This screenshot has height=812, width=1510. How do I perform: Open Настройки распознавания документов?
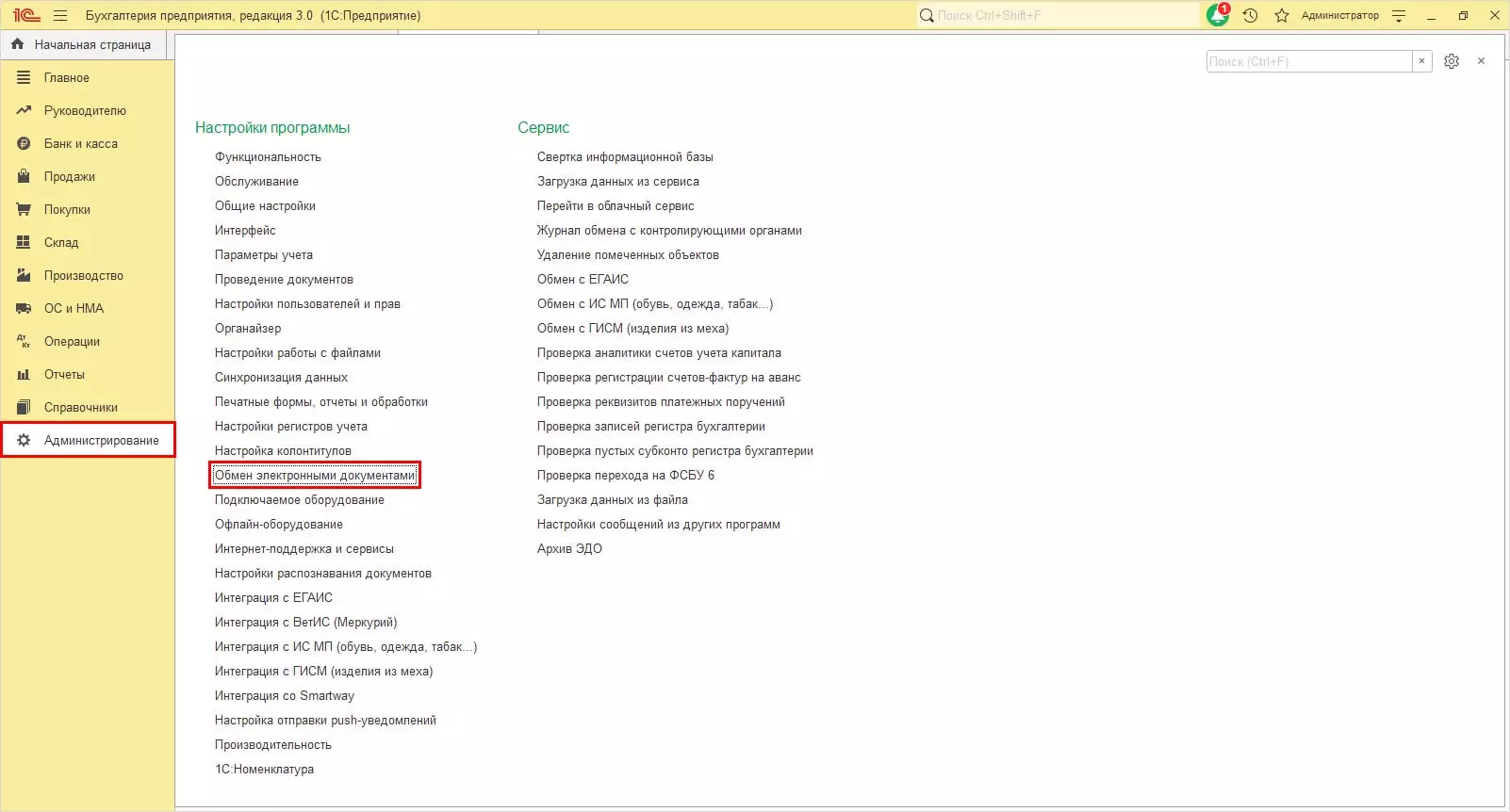(x=323, y=573)
